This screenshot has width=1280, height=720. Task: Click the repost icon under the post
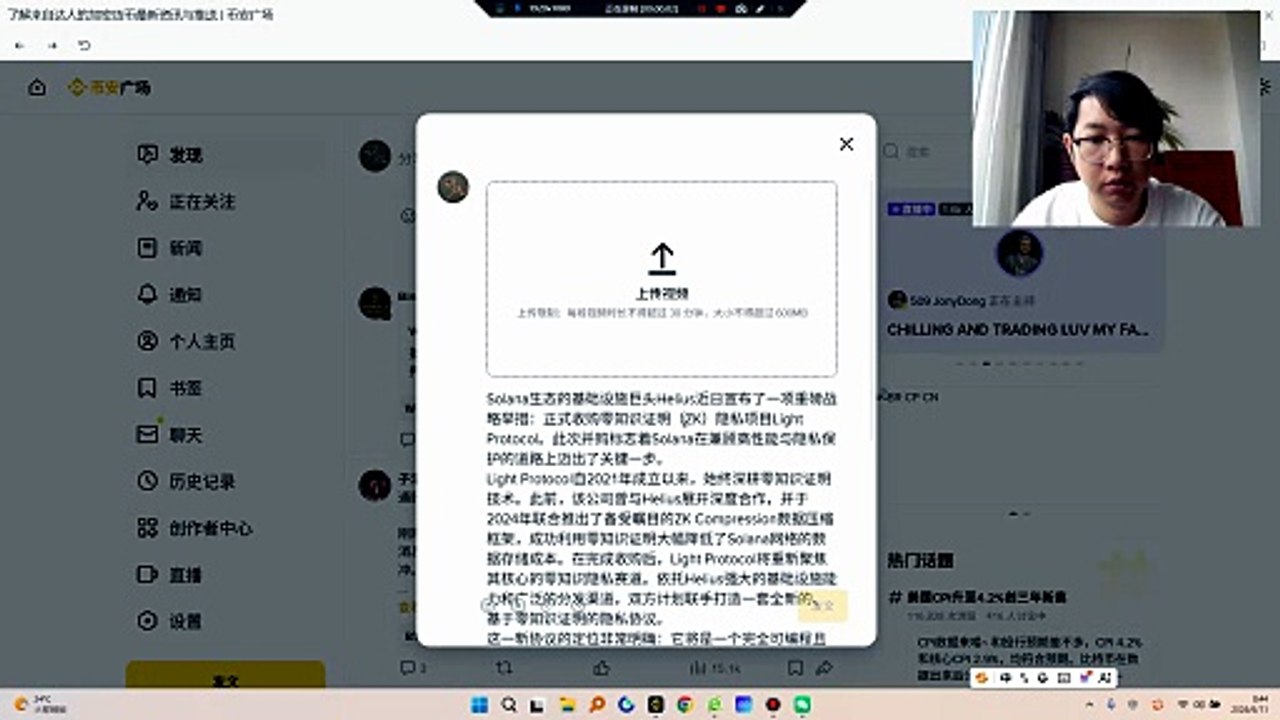504,667
